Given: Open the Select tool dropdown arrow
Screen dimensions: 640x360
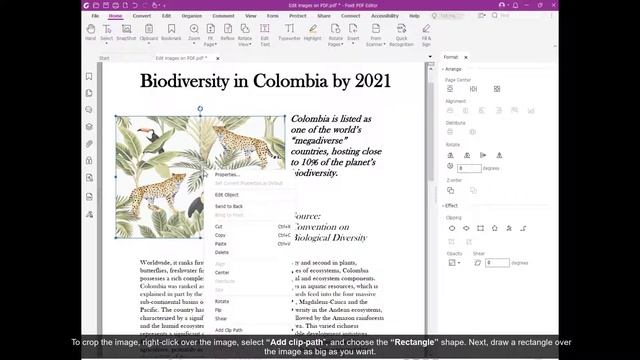Looking at the screenshot, I should tap(107, 43).
